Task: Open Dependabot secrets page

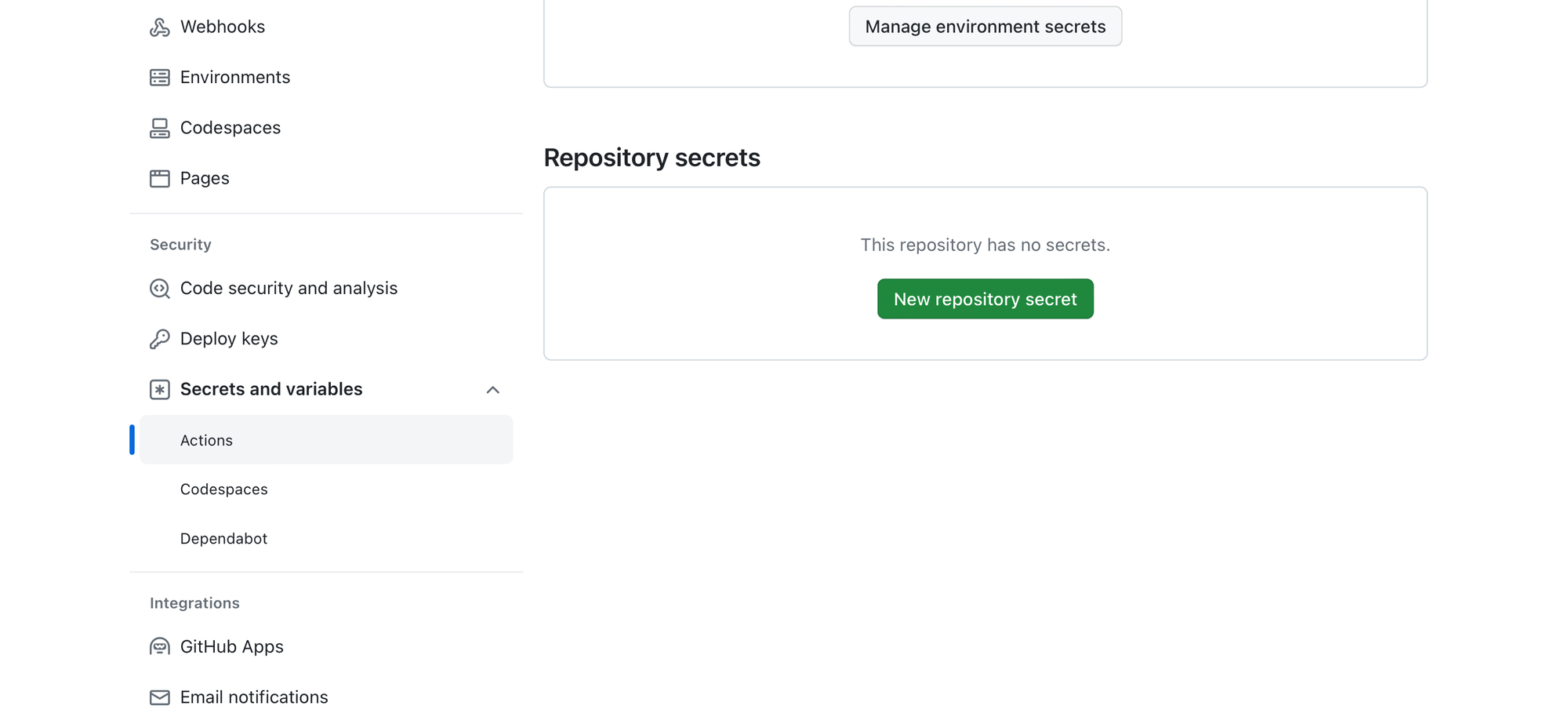Action: click(x=223, y=539)
